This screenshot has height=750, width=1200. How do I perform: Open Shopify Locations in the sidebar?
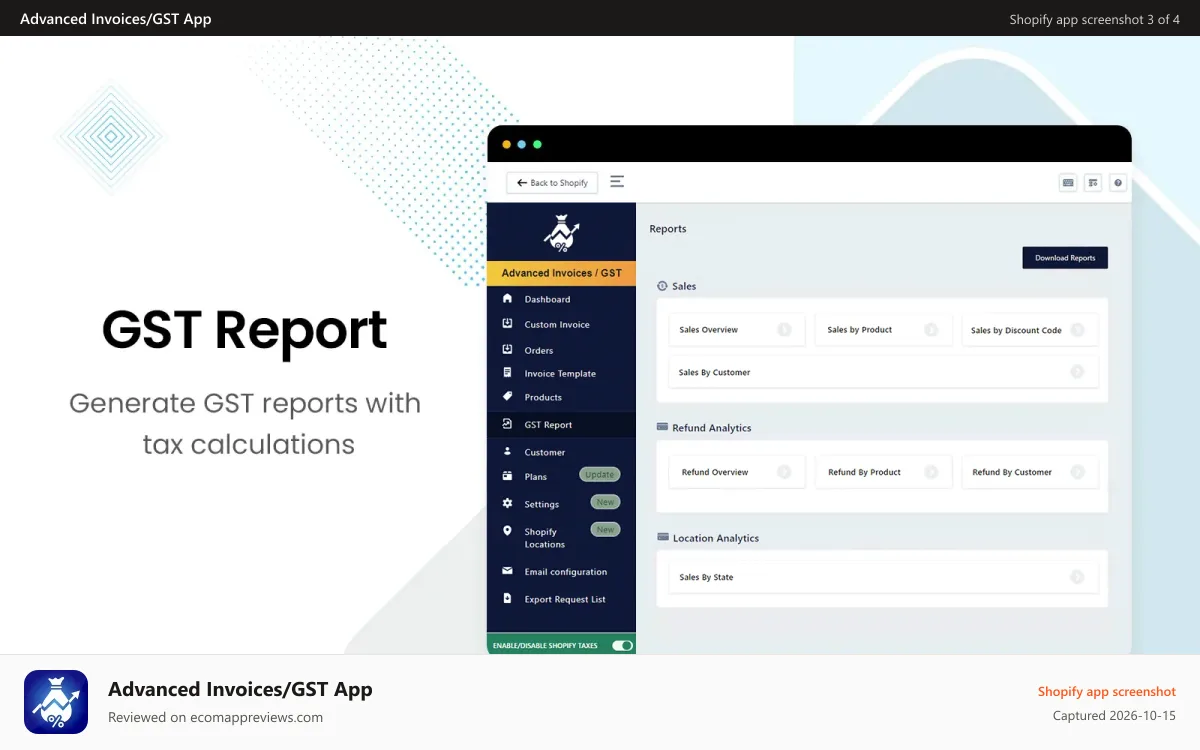[x=544, y=538]
